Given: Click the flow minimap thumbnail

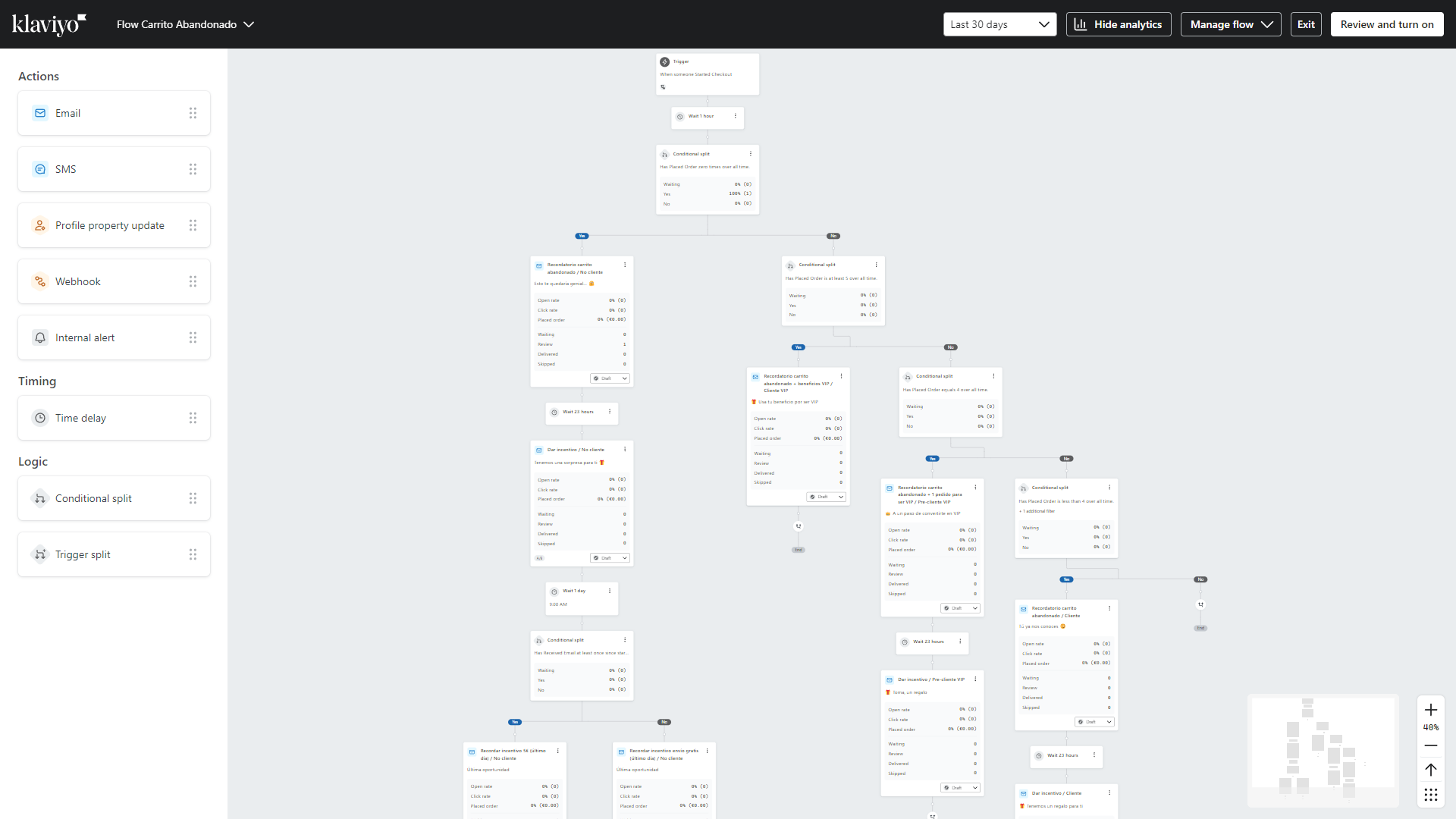Looking at the screenshot, I should [1323, 751].
